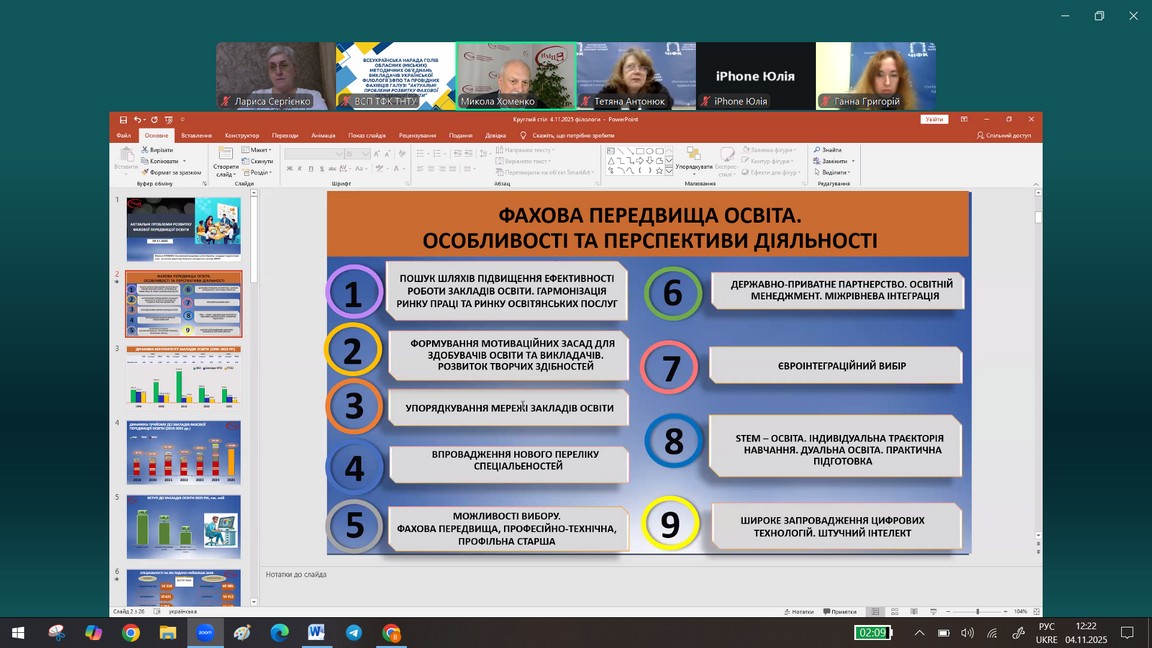Viewport: 1152px width, 648px height.
Task: Start slideshow from status bar icon
Action: [x=932, y=612]
